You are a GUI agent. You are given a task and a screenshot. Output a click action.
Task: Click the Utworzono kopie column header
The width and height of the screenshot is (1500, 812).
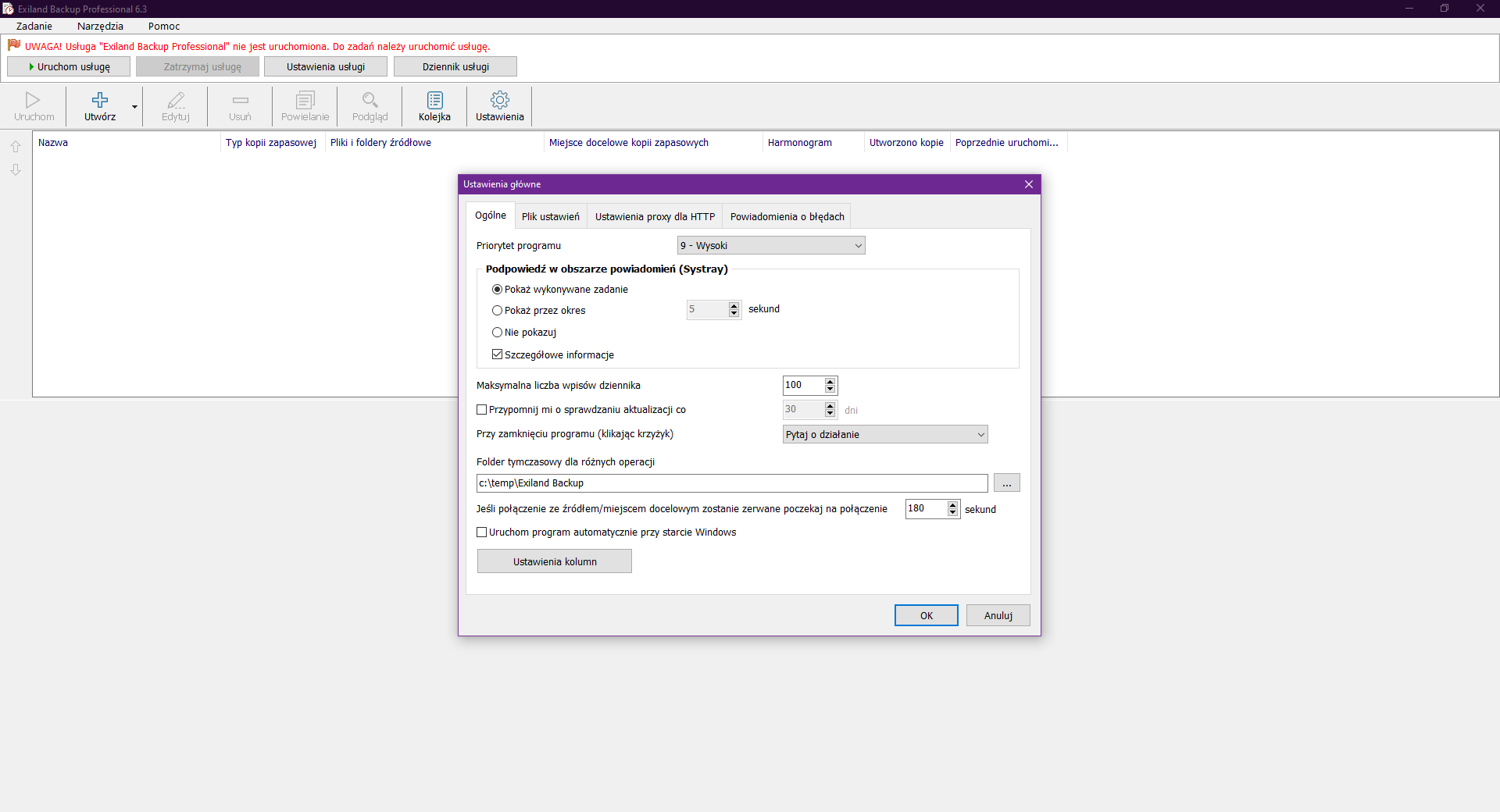pyautogui.click(x=907, y=143)
